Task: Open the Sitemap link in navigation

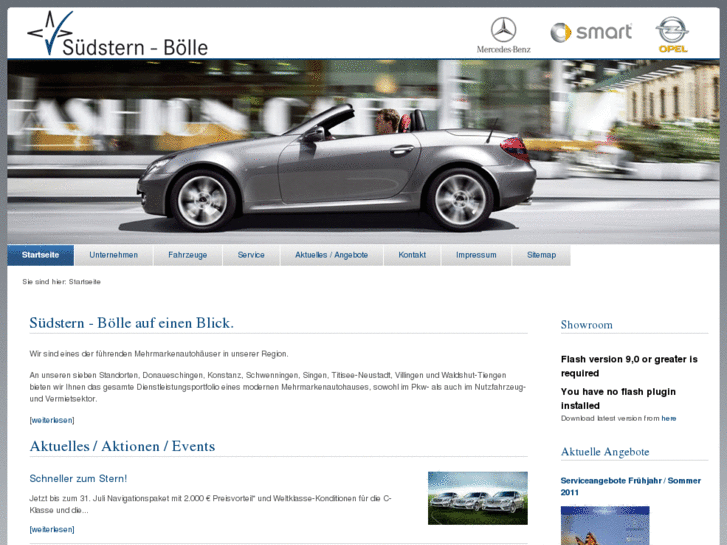Action: [x=541, y=255]
